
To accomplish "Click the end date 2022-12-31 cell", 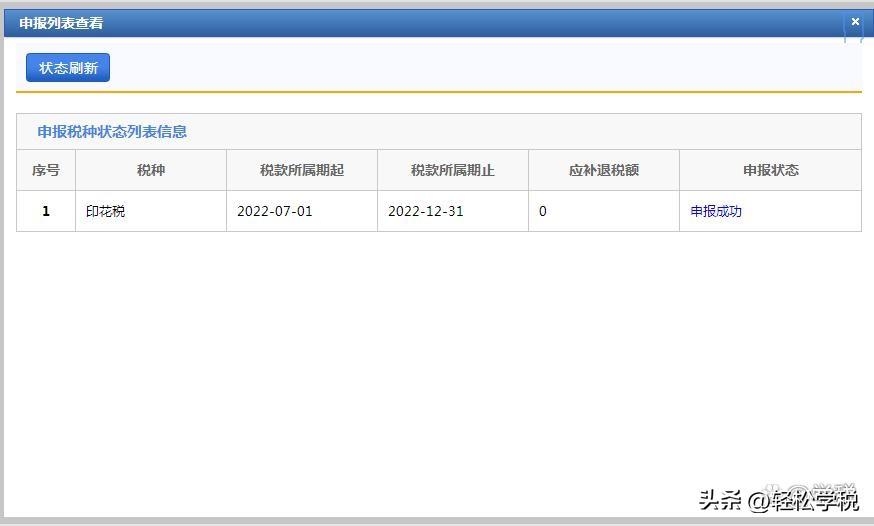I will [x=426, y=211].
